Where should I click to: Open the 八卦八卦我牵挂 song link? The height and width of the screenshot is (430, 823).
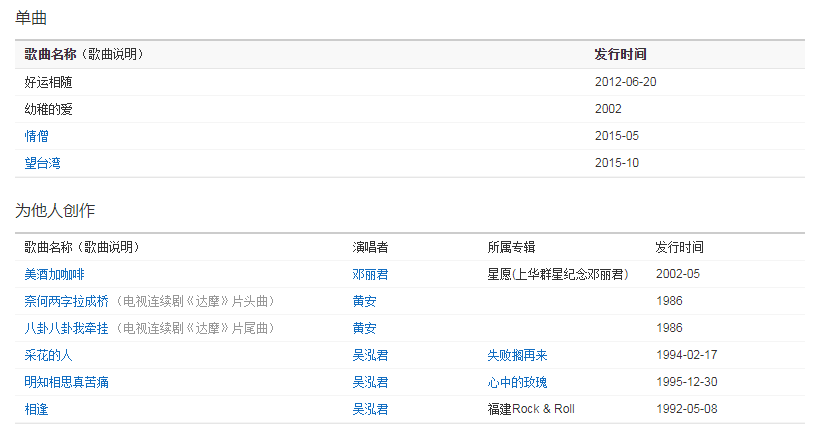coord(67,328)
